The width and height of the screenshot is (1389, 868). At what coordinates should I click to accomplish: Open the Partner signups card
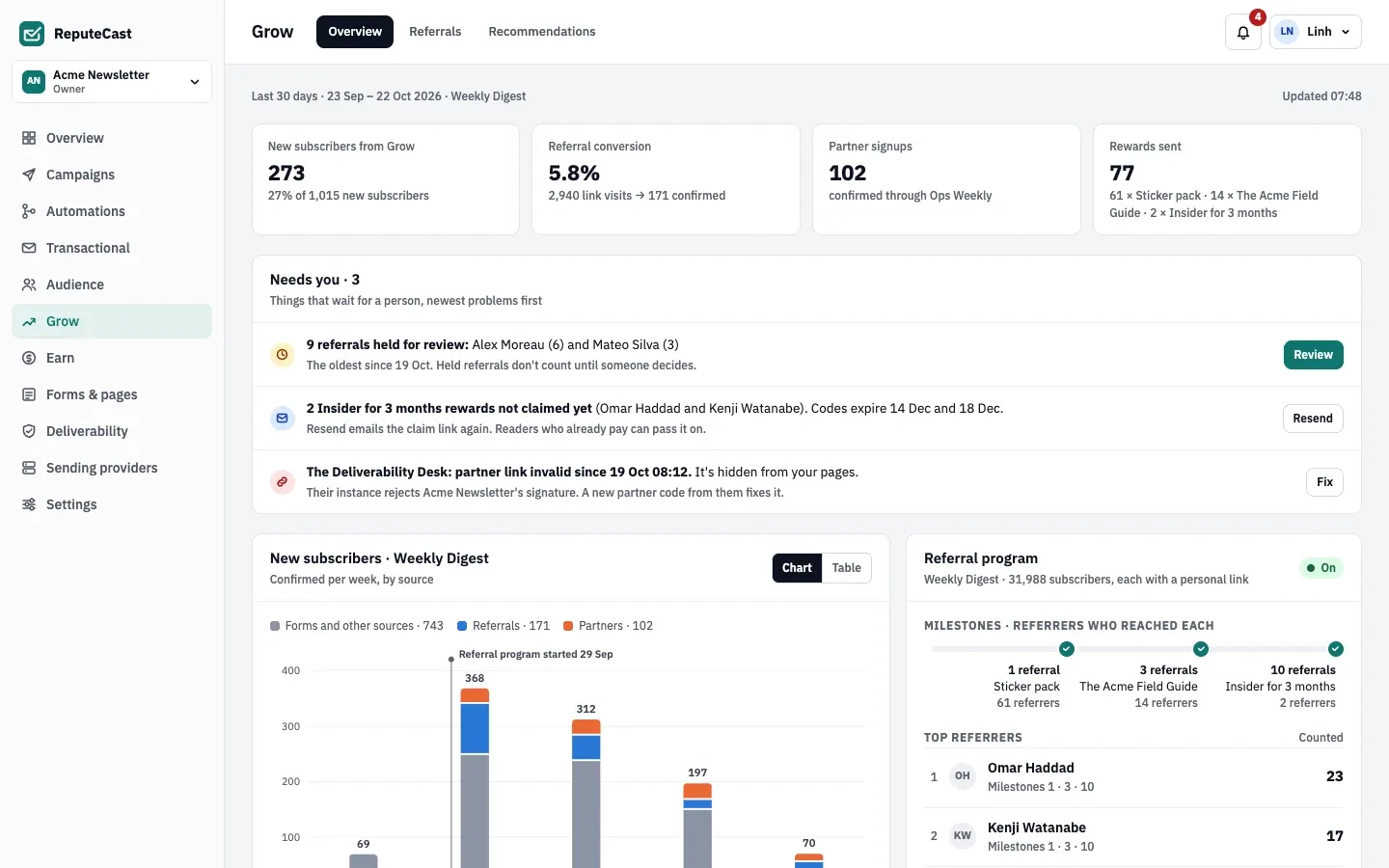point(946,179)
